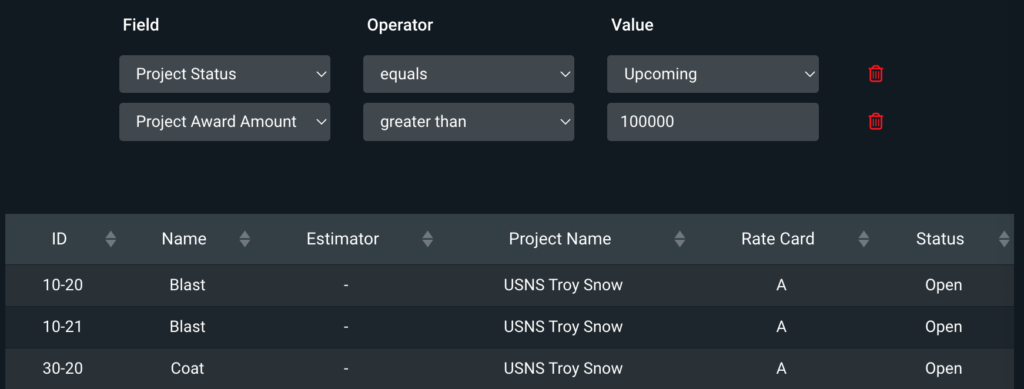The height and width of the screenshot is (389, 1024).
Task: Sort table by Rate Card arrows
Action: (x=864, y=239)
